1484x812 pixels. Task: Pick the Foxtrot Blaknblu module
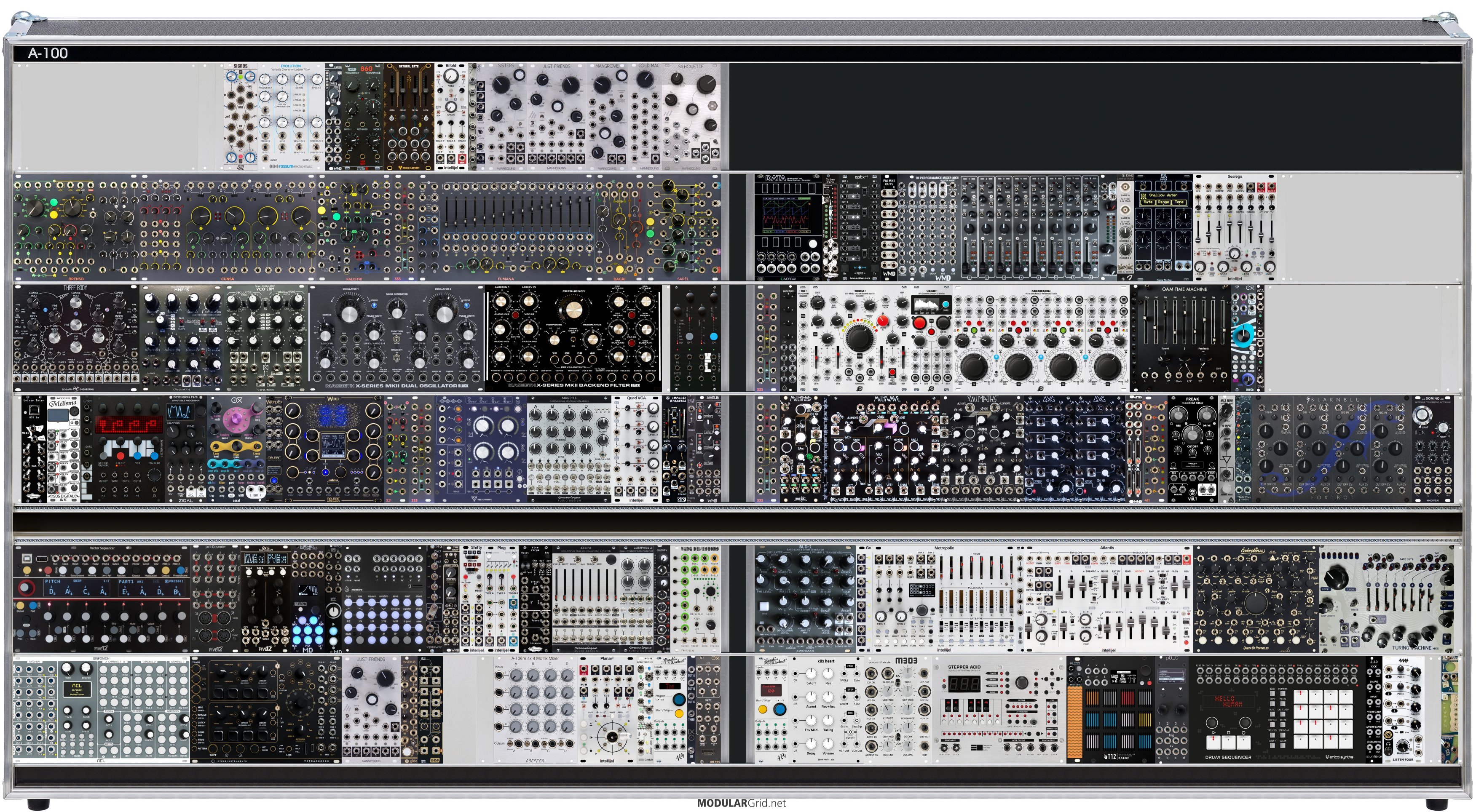pyautogui.click(x=1332, y=449)
